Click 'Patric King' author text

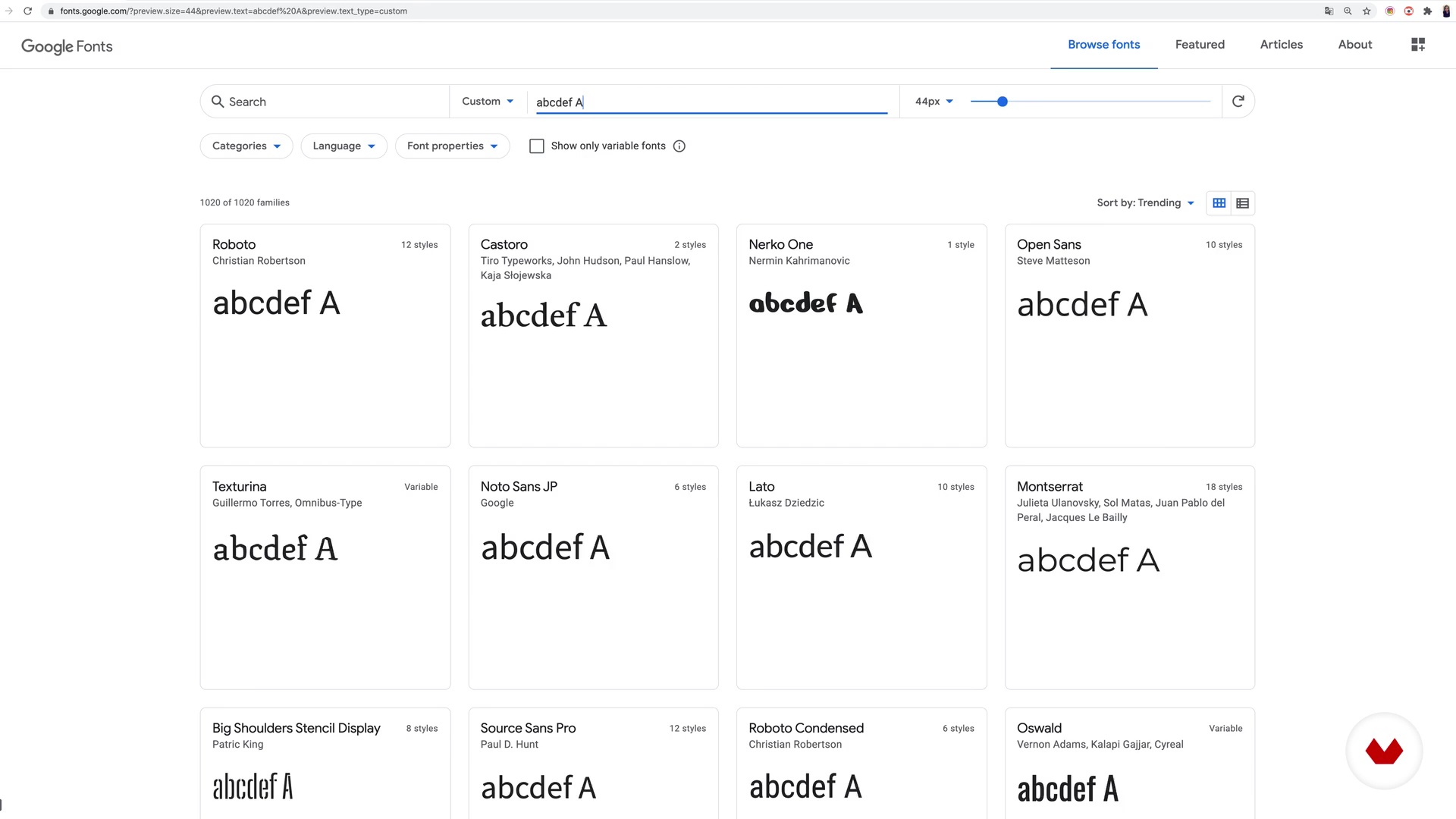pos(237,745)
